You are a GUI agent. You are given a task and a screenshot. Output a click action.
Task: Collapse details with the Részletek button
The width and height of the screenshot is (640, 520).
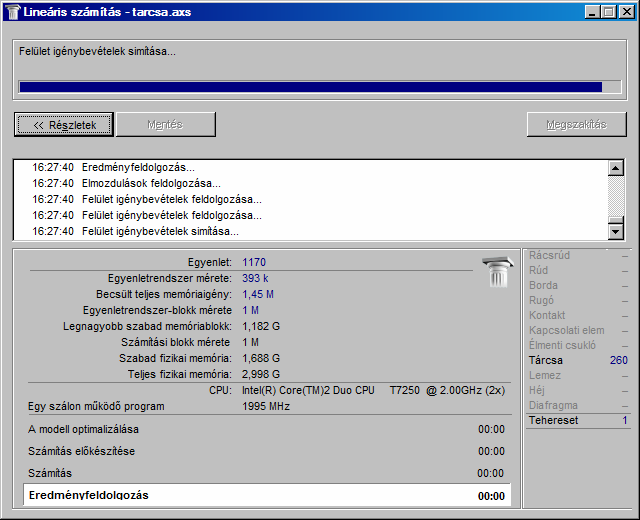(x=64, y=124)
